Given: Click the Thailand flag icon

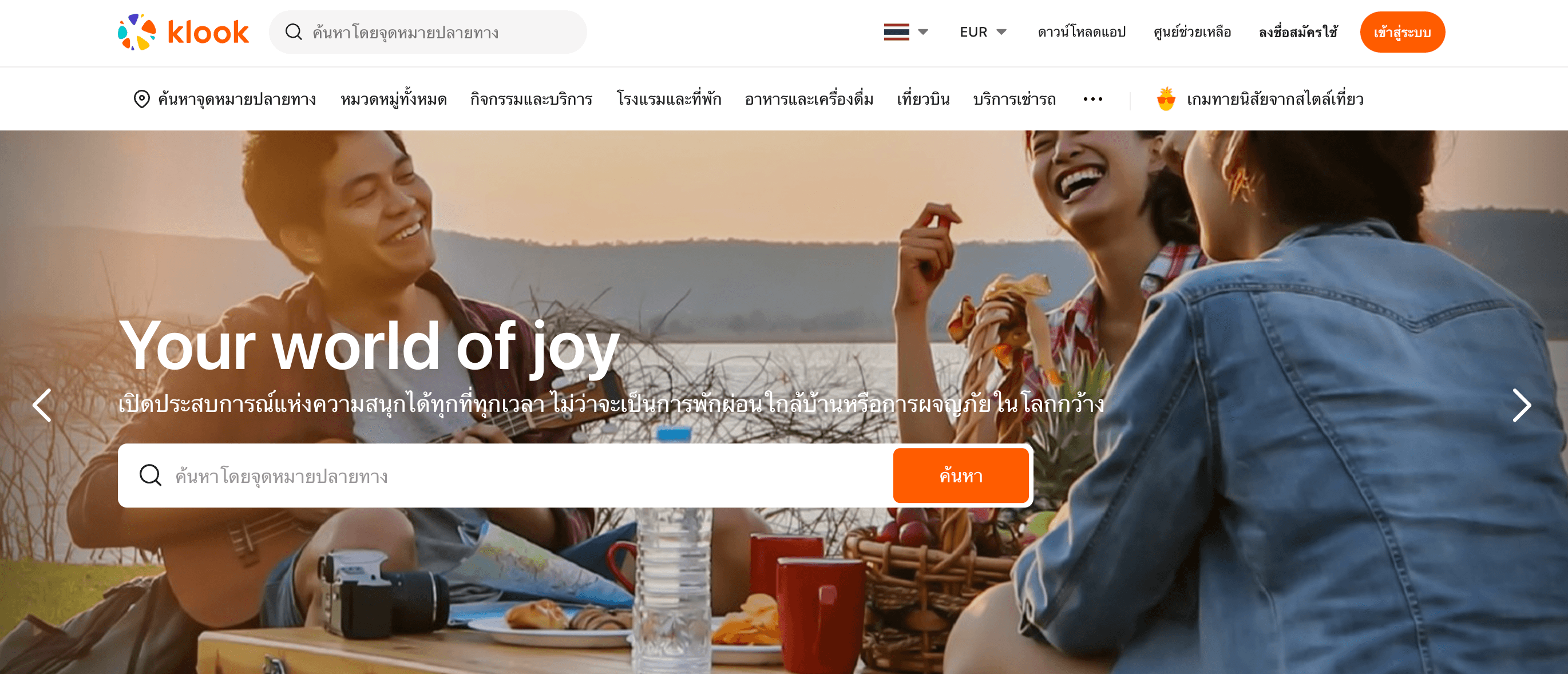Looking at the screenshot, I should tap(896, 31).
